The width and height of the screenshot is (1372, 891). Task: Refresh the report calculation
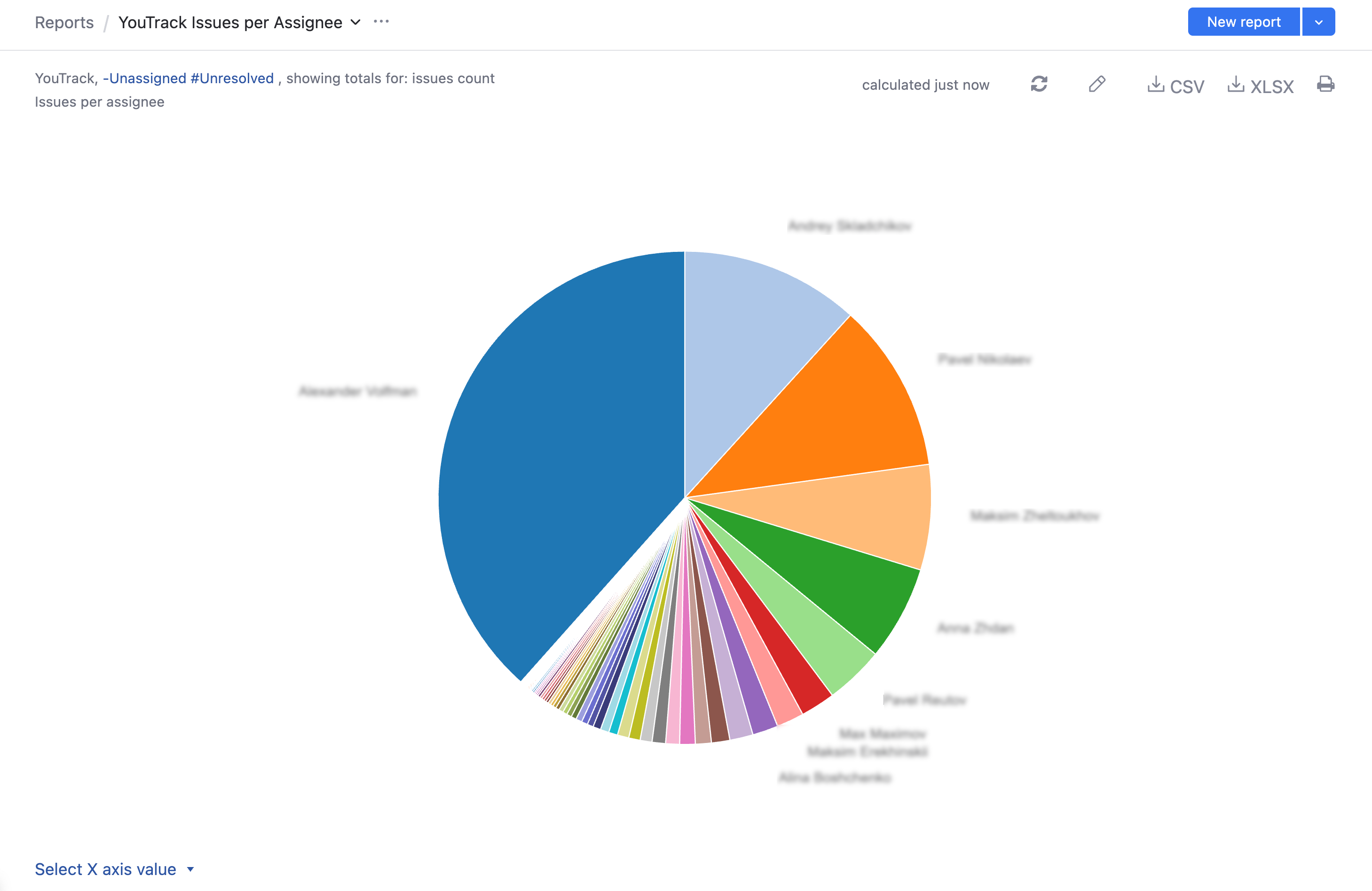point(1039,84)
